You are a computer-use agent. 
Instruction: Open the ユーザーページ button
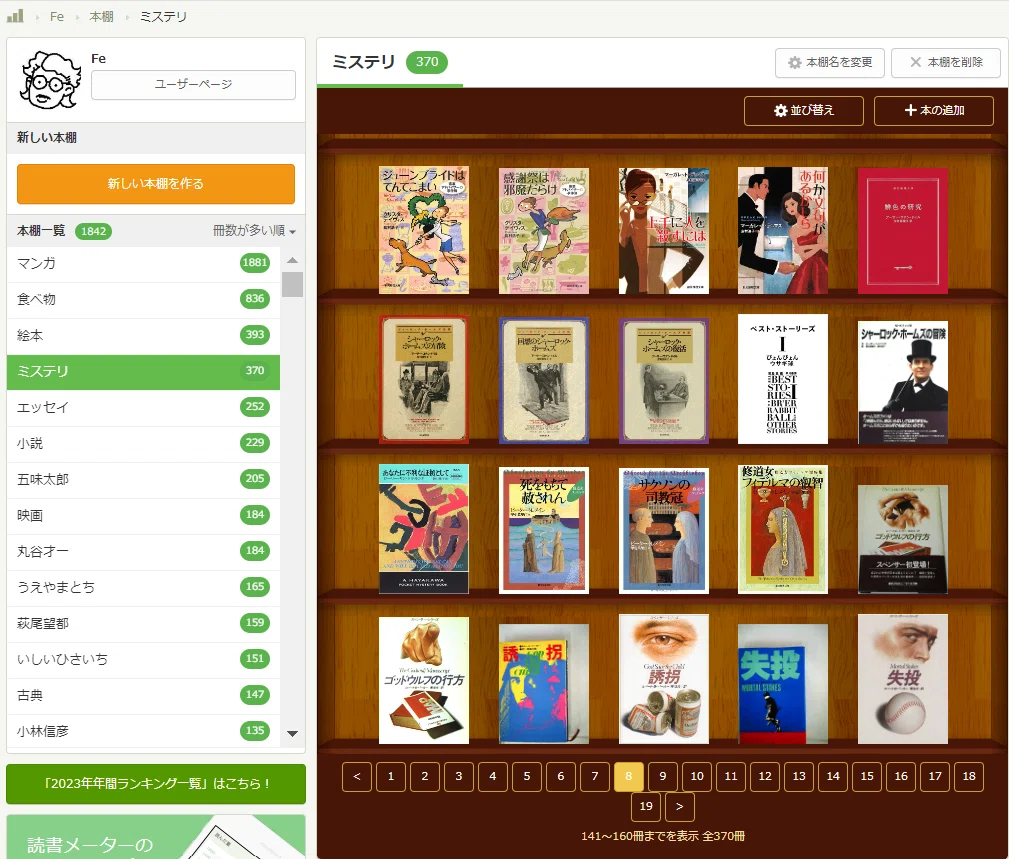[194, 84]
